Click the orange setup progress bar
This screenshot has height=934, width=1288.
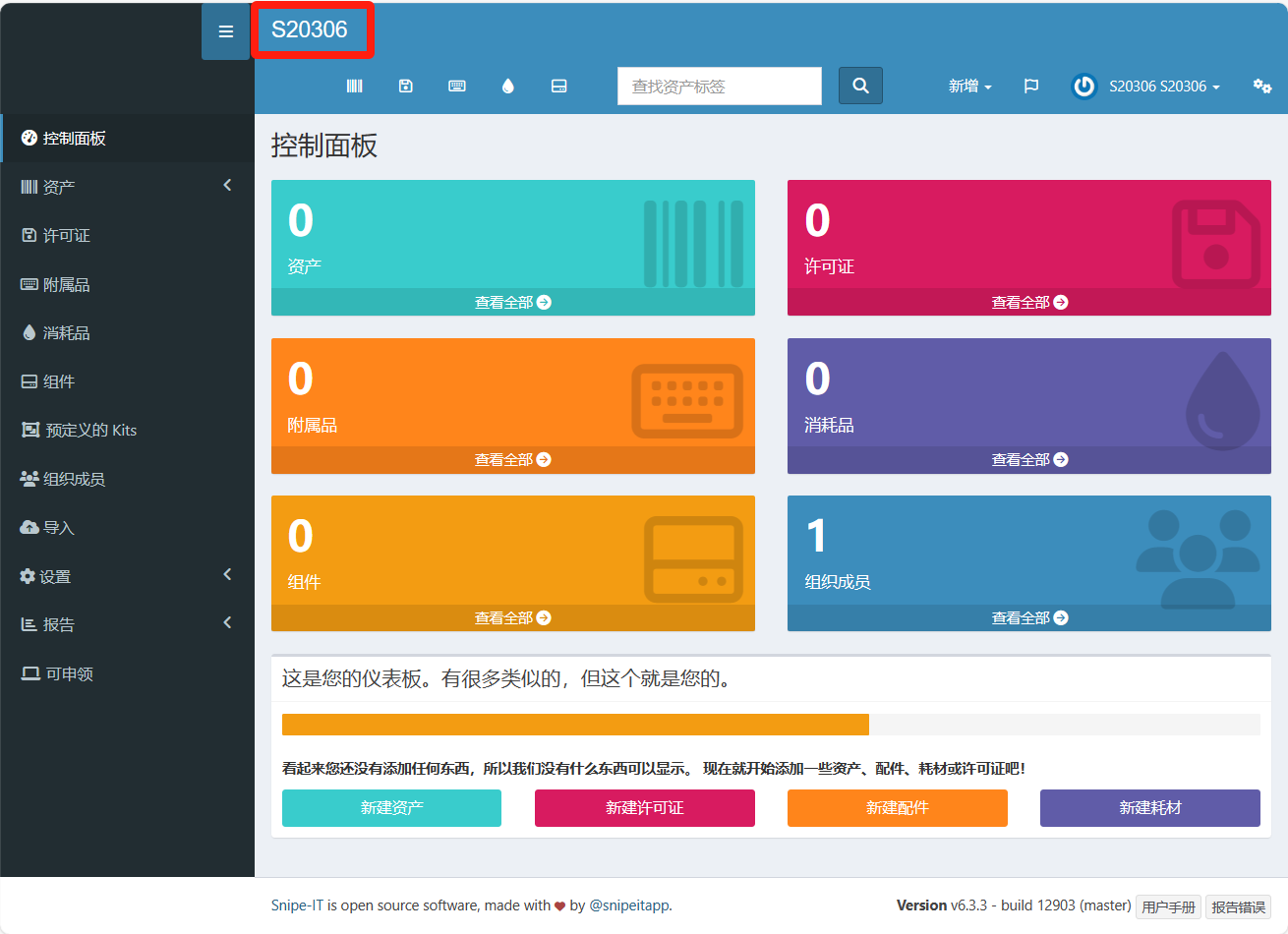click(x=575, y=725)
